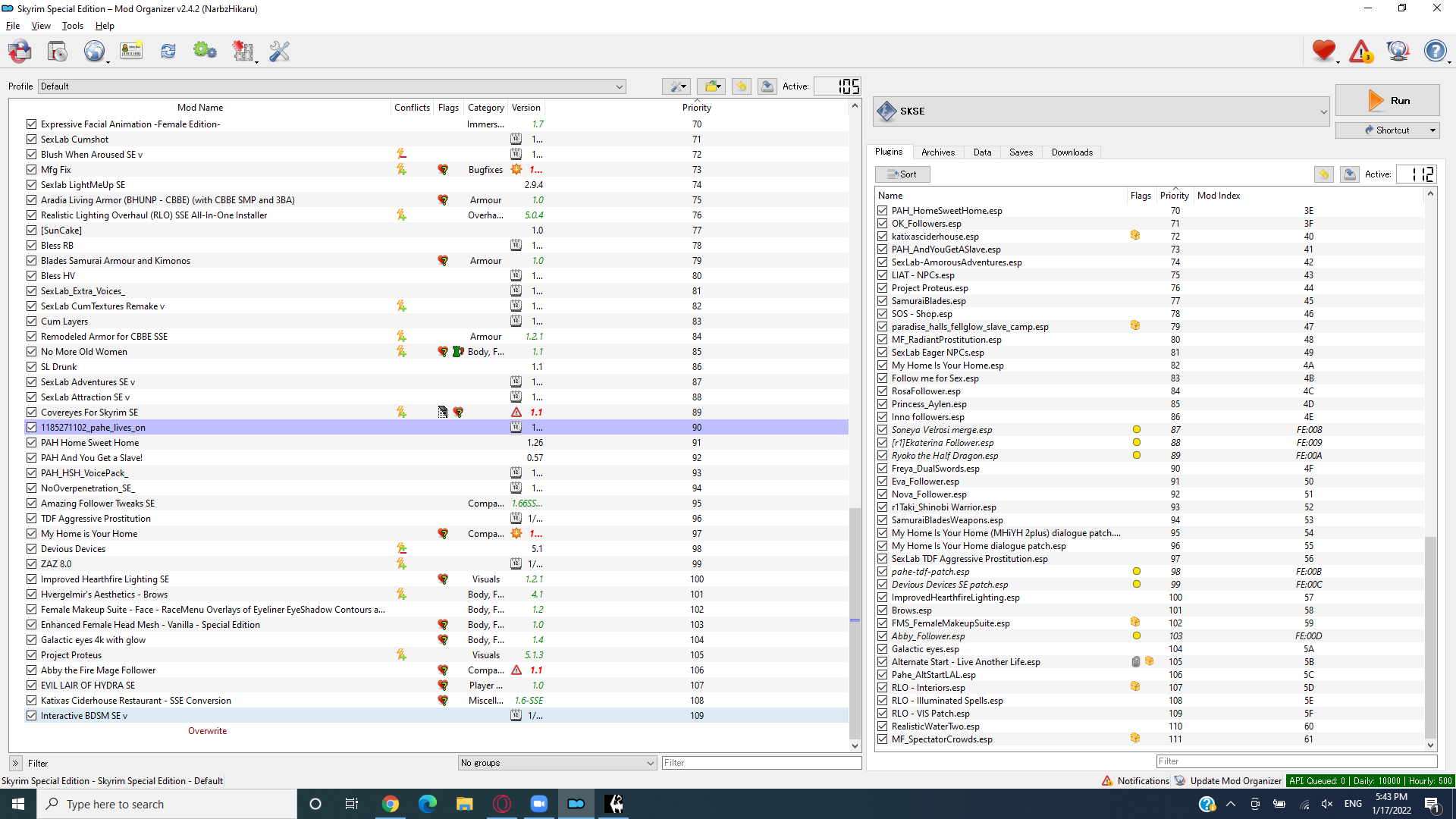Viewport: 1456px width, 819px height.
Task: Click the Windows search box
Action: (x=167, y=804)
